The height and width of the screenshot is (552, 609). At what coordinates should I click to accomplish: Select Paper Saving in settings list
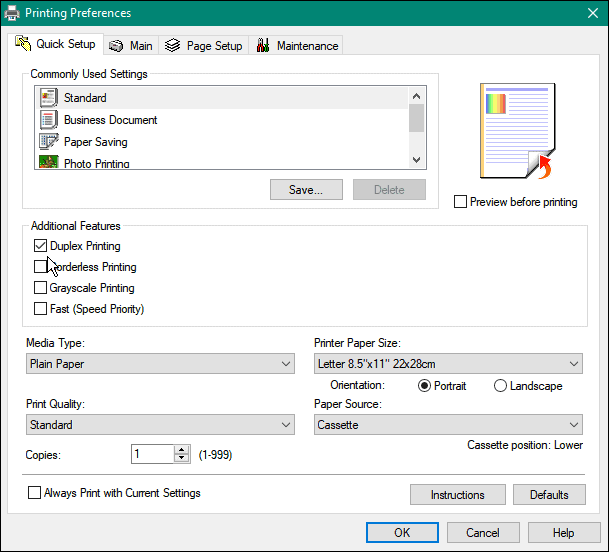point(222,142)
